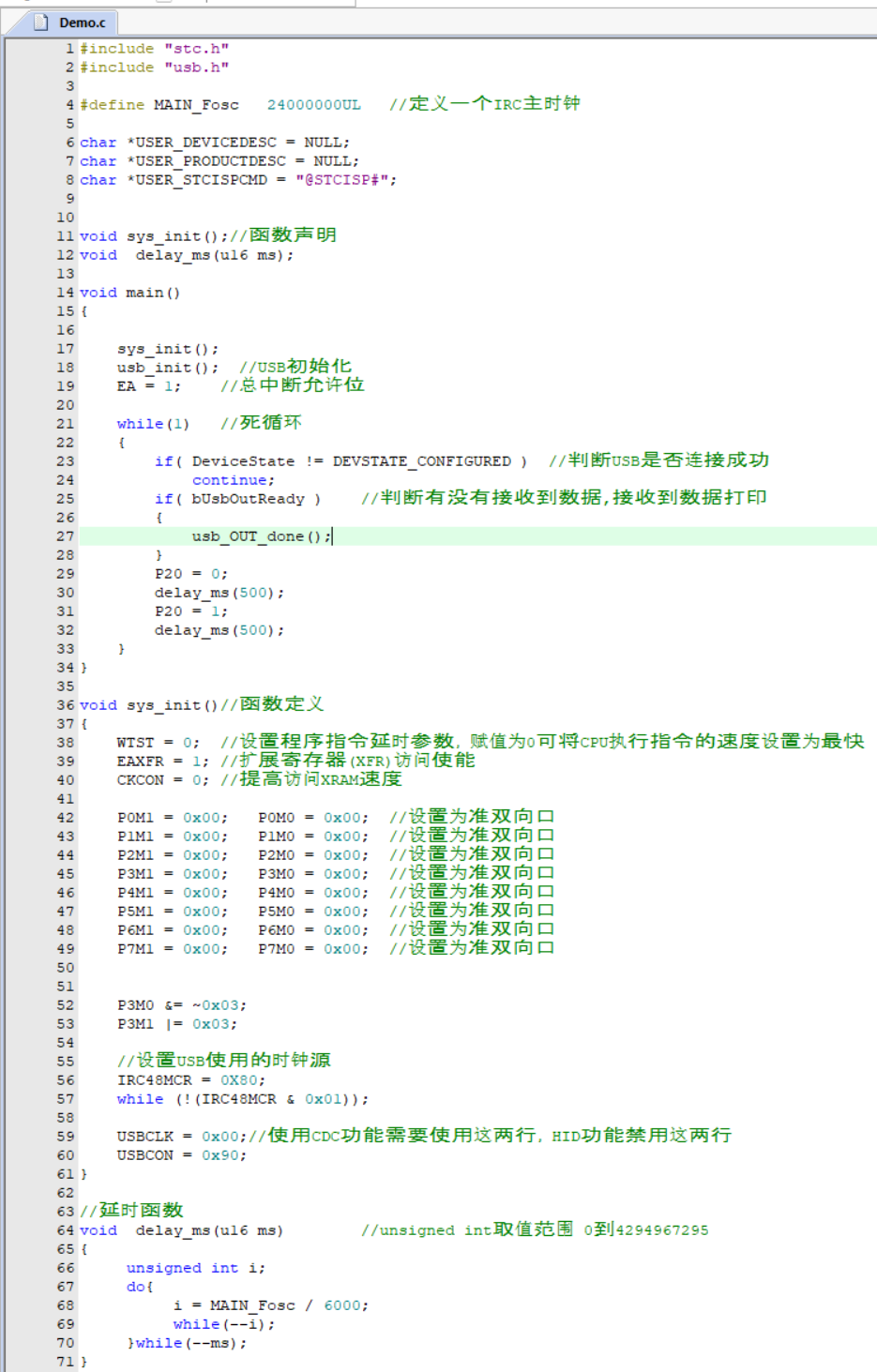Click the P3M0 &= ~0x03; statement
Screen dimensions: 877x1372
pyautogui.click(x=182, y=1005)
